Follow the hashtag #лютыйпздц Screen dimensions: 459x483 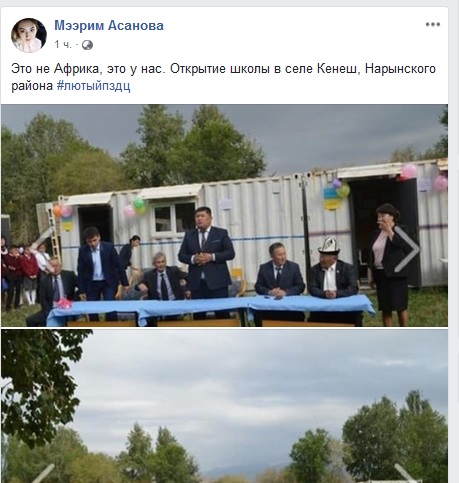[94, 86]
